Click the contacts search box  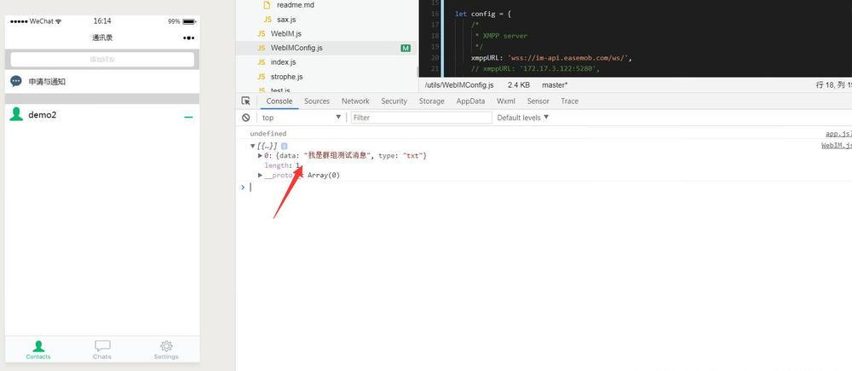pyautogui.click(x=102, y=59)
